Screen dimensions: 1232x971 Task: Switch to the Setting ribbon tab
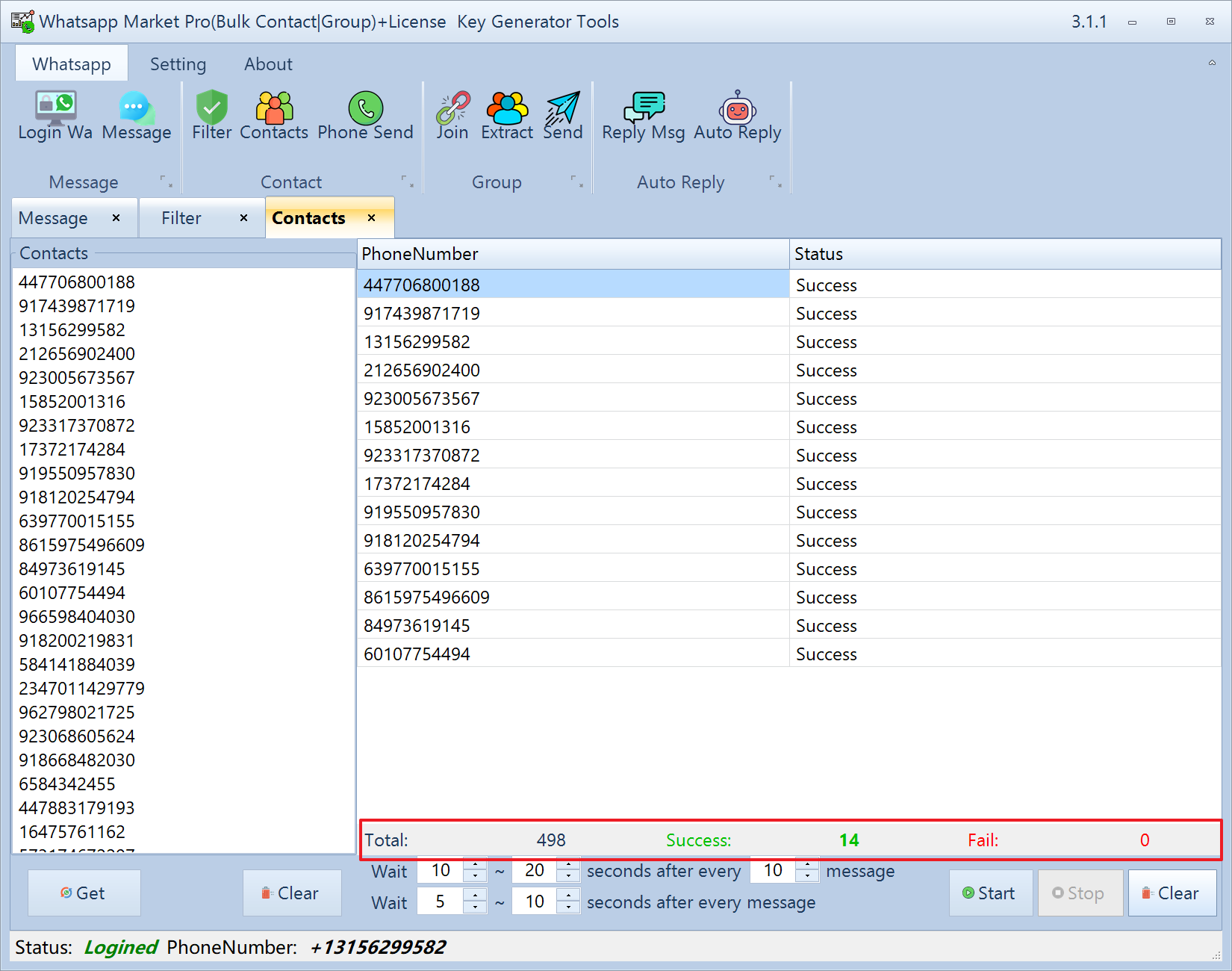click(x=178, y=63)
